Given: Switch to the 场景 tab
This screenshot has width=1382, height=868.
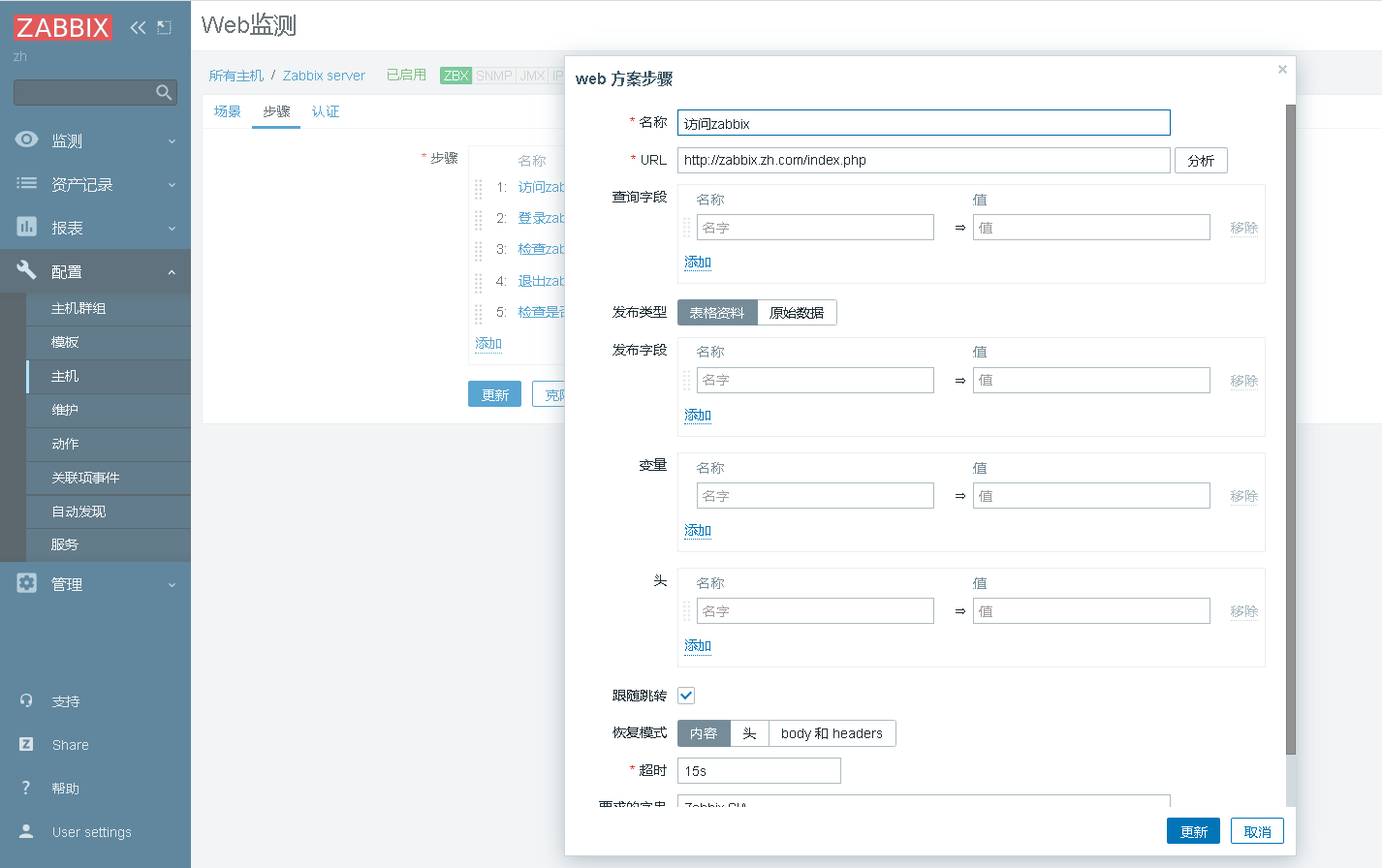Looking at the screenshot, I should tap(228, 111).
